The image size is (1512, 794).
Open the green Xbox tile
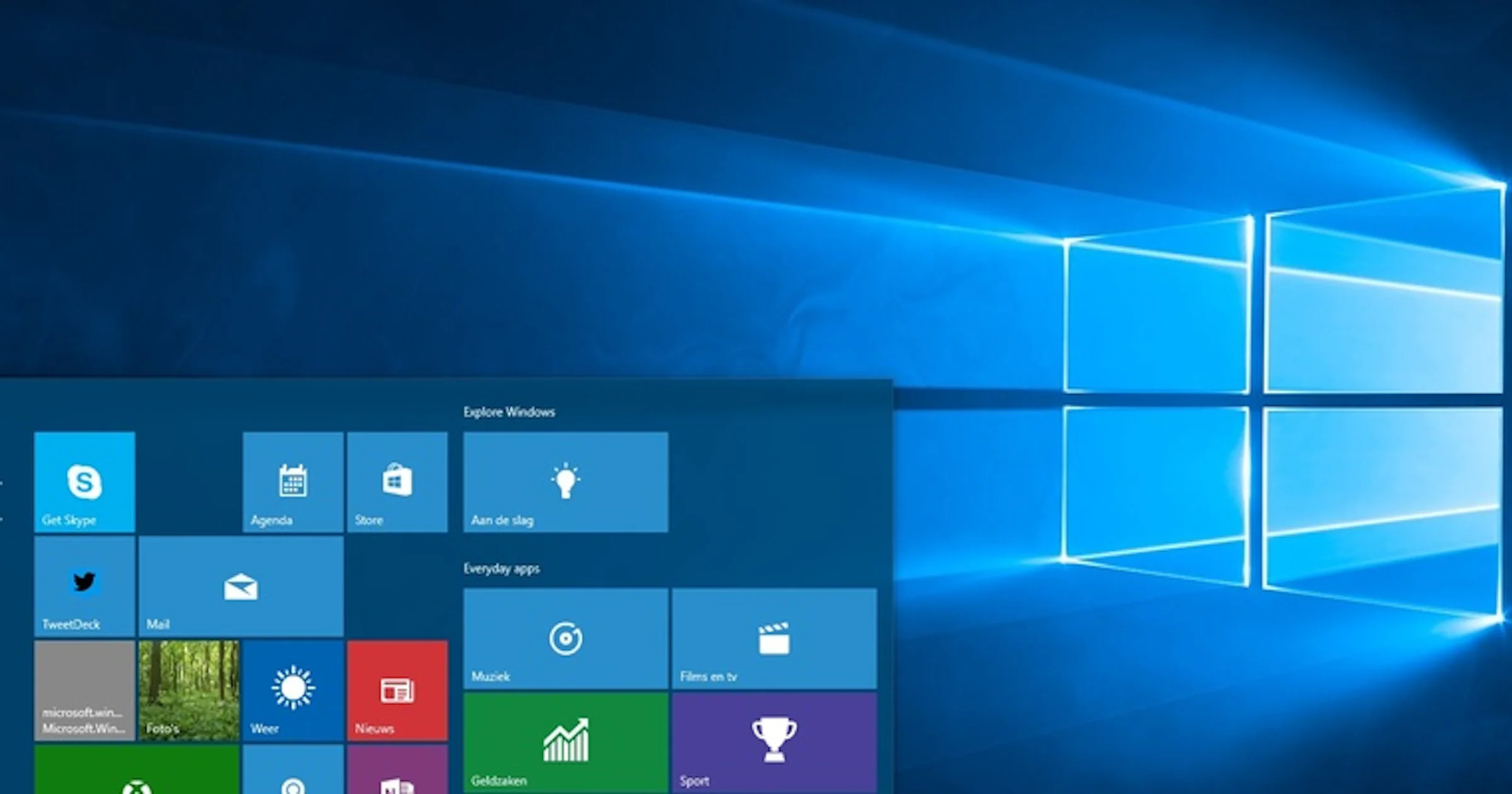(137, 769)
